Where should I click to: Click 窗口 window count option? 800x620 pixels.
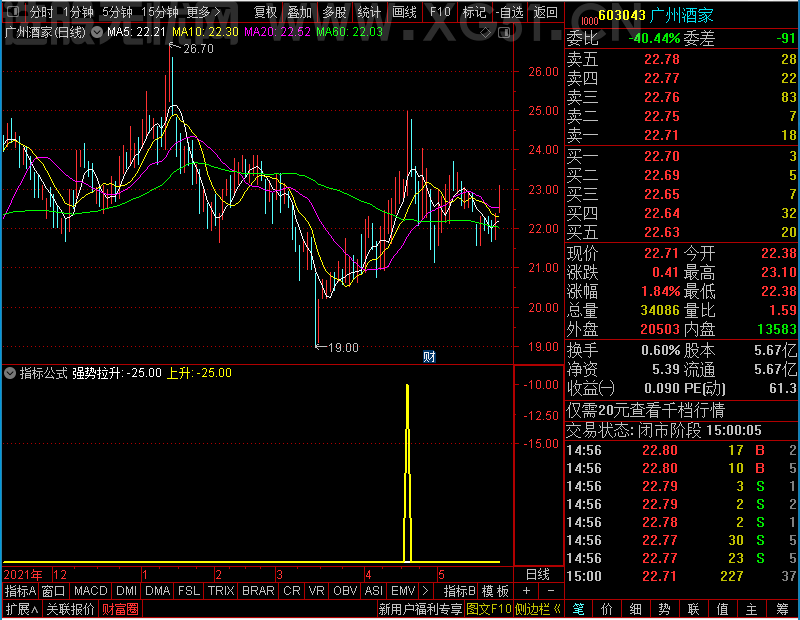[54, 591]
